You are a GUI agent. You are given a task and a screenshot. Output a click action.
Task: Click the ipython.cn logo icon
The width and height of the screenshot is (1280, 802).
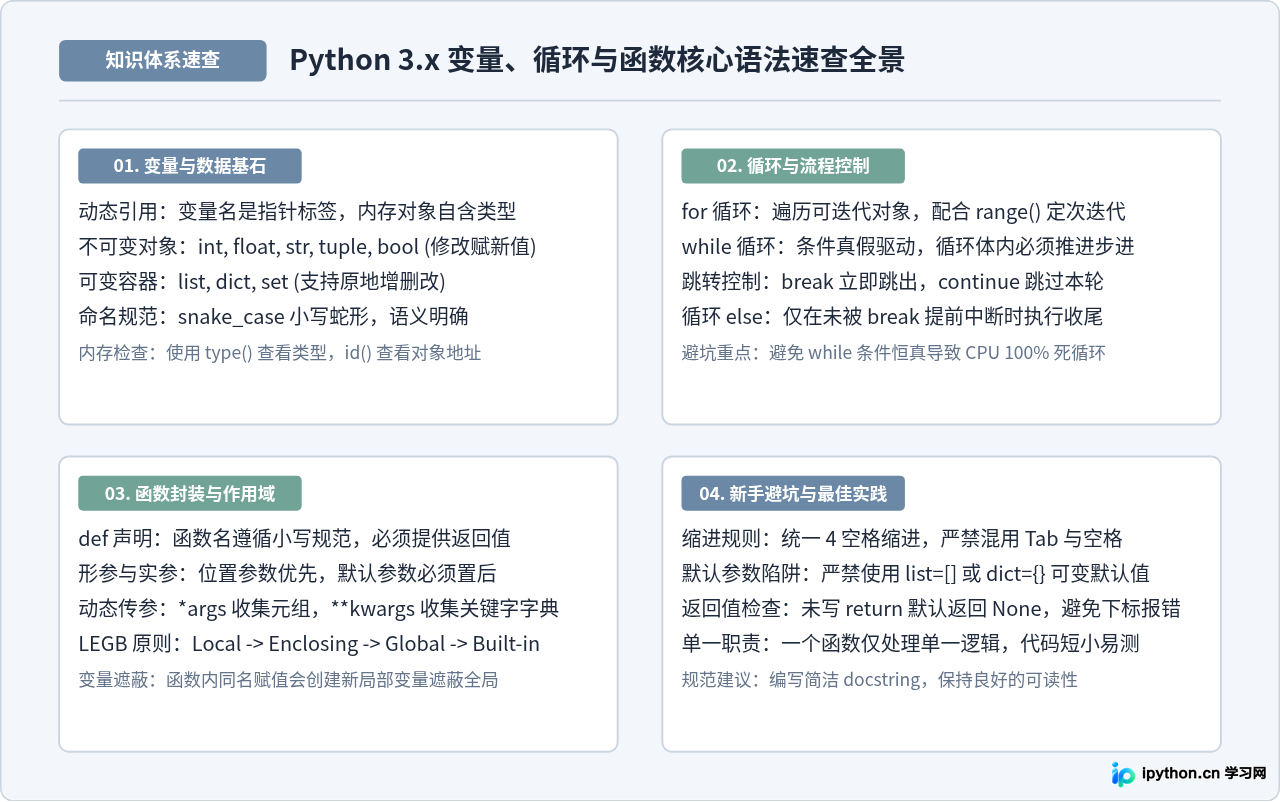click(x=1123, y=773)
